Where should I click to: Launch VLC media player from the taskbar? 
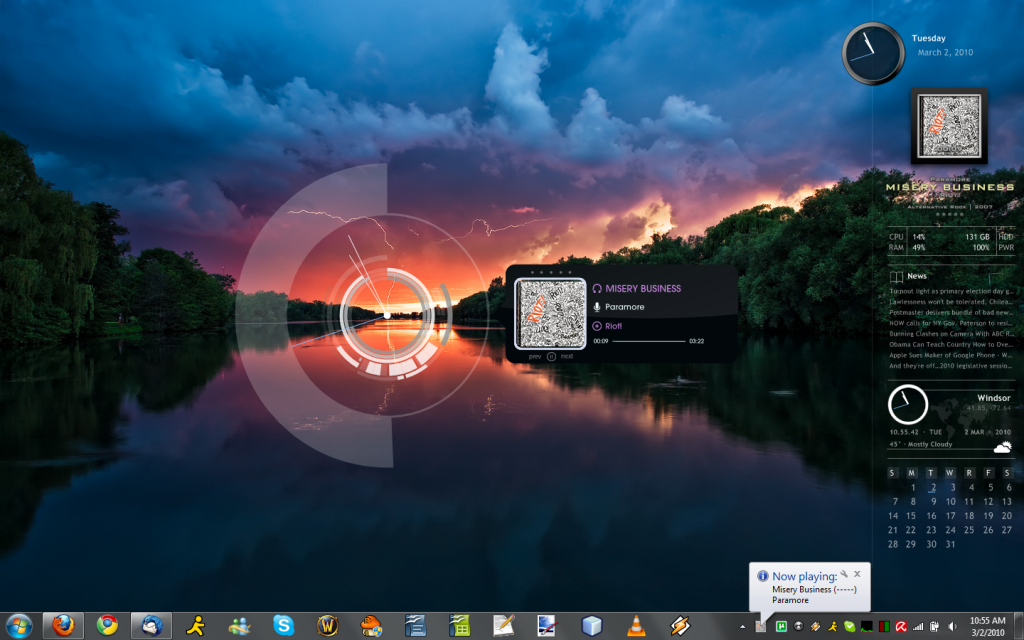click(x=635, y=626)
